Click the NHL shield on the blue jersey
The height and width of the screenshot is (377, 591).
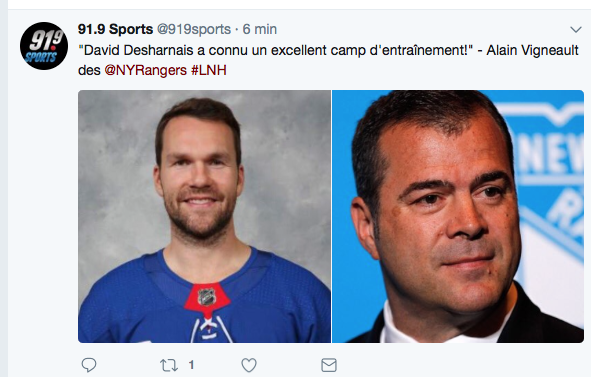(207, 297)
